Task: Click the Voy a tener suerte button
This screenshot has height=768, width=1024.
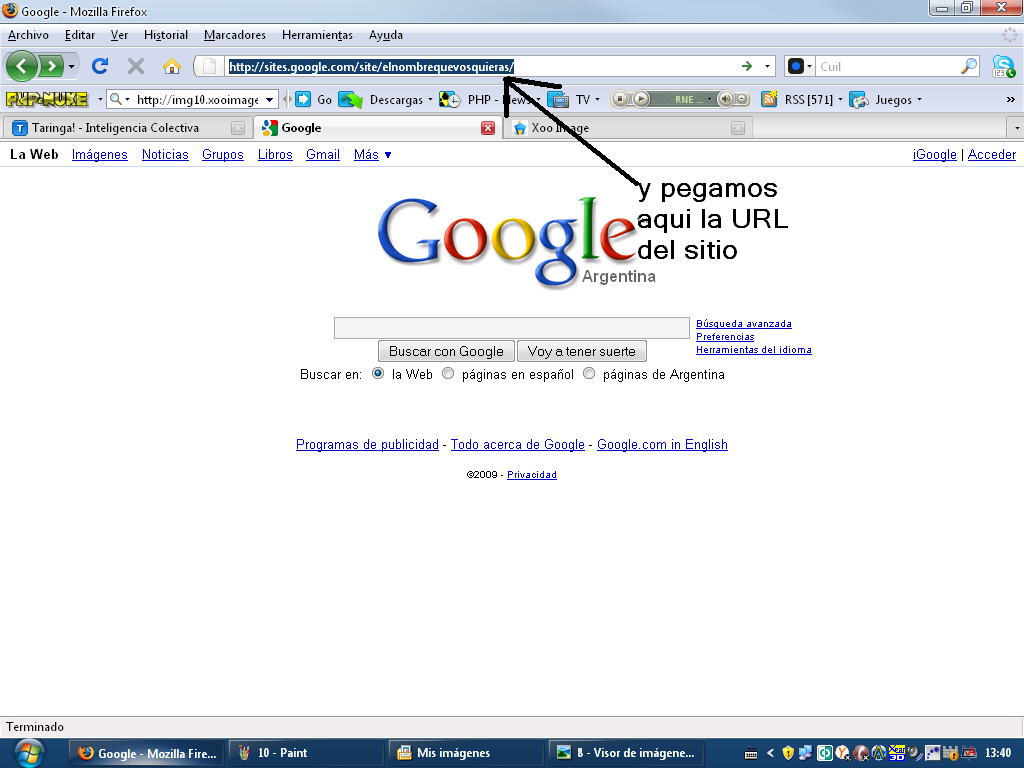Action: click(581, 351)
